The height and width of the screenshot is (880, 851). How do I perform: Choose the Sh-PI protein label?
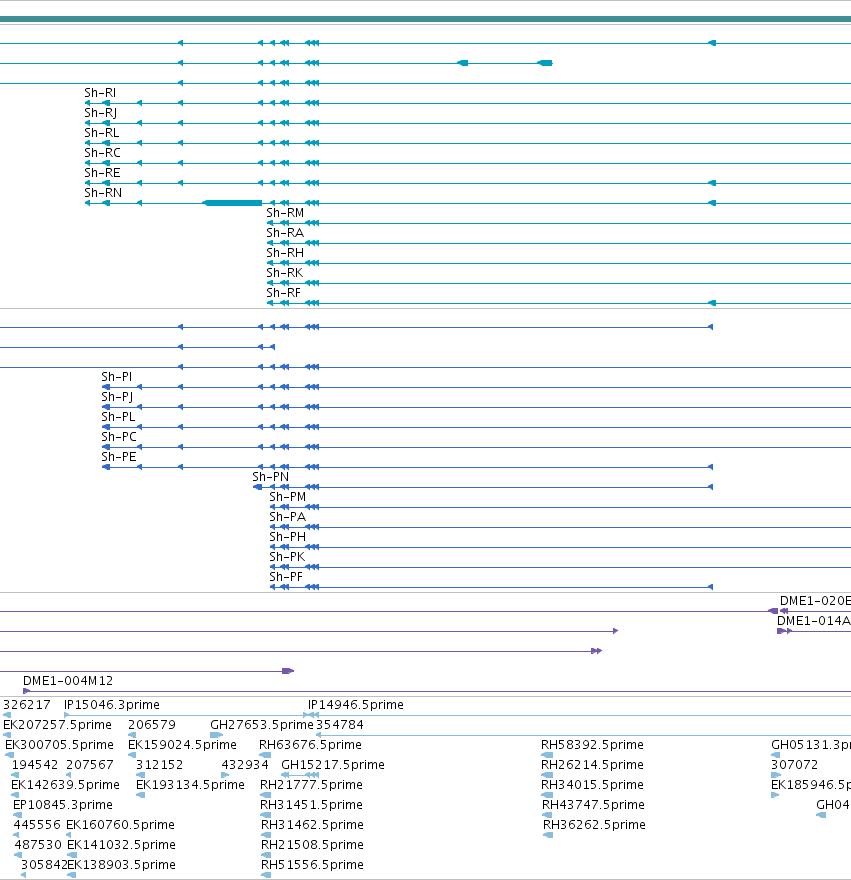[116, 377]
